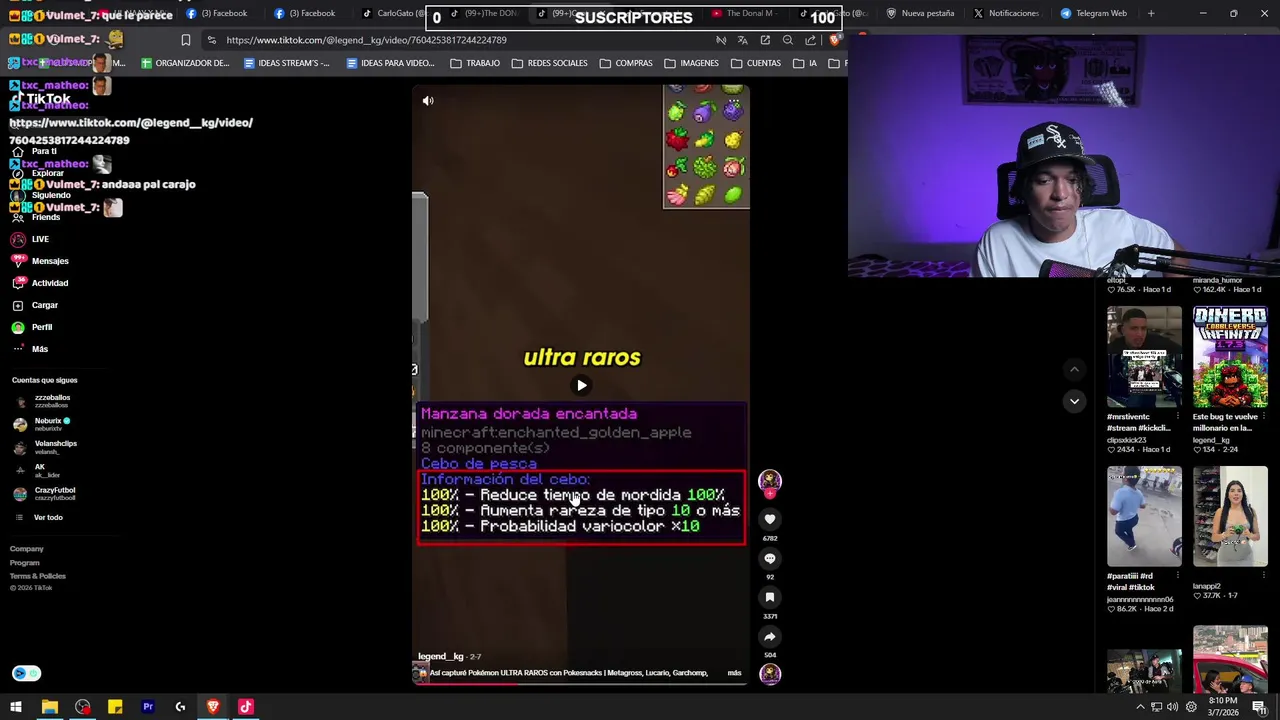Open Windows Start menu
Viewport: 1280px width, 720px height.
16,707
